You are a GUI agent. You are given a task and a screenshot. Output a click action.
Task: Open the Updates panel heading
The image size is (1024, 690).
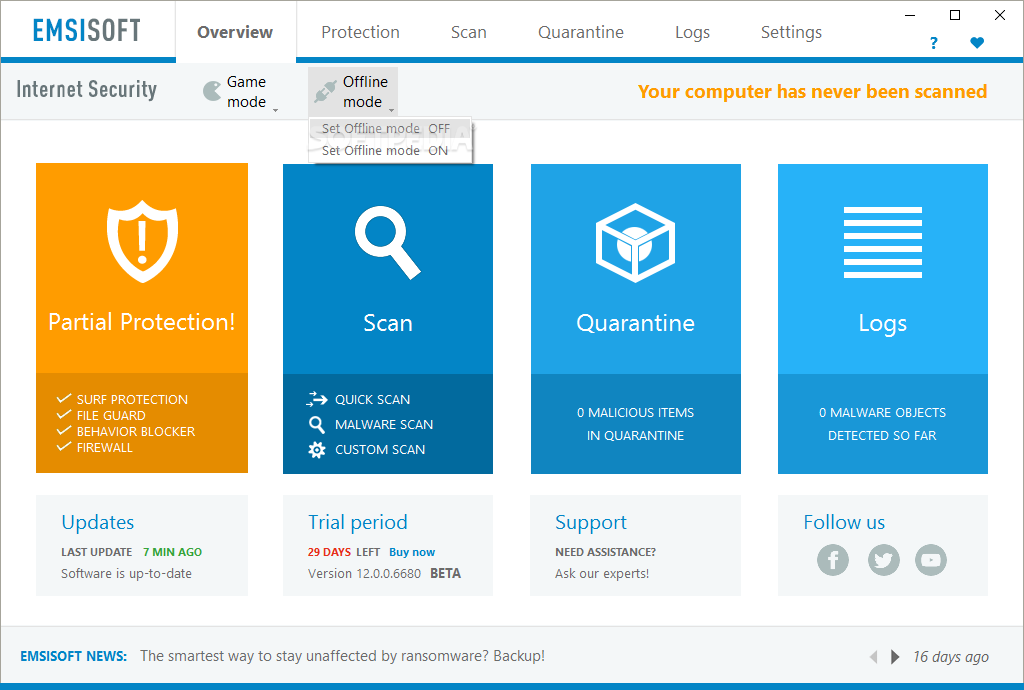click(x=98, y=522)
